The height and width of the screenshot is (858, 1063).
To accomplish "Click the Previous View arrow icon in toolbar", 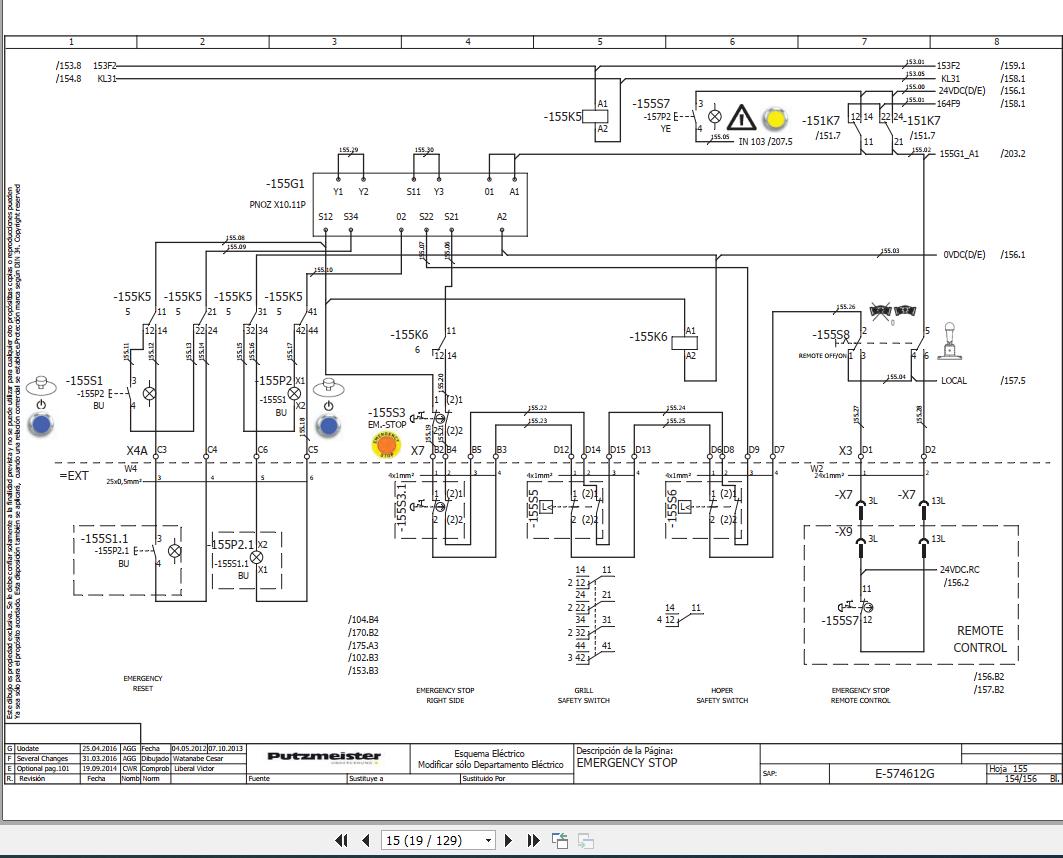I will (558, 841).
